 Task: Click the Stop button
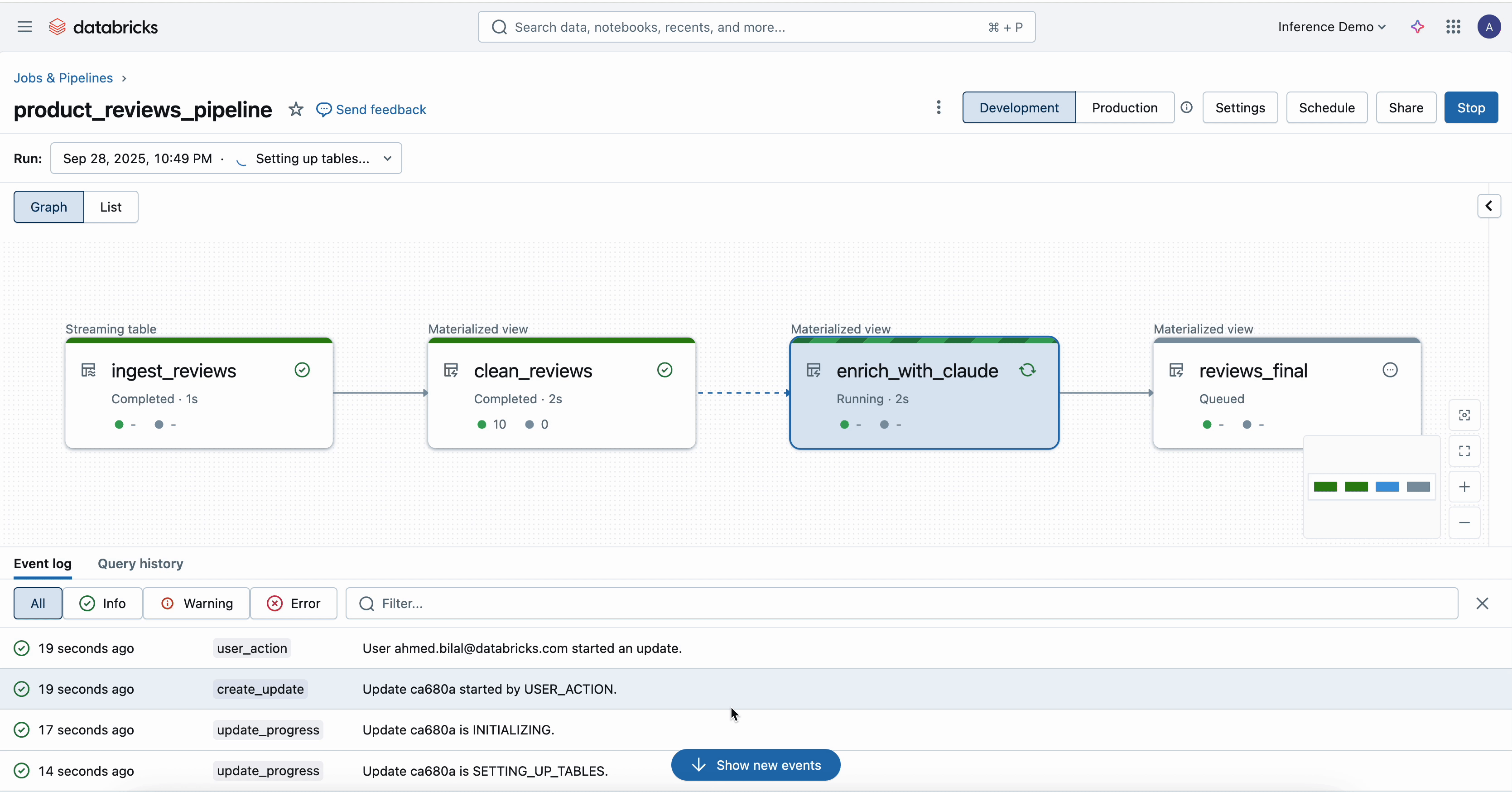(x=1470, y=107)
